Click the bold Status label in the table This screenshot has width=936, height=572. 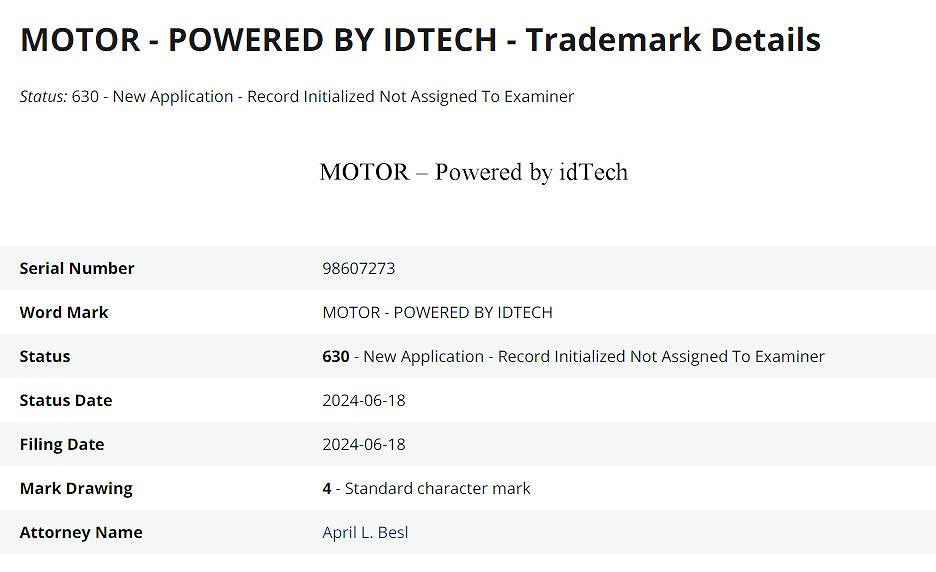(x=45, y=356)
